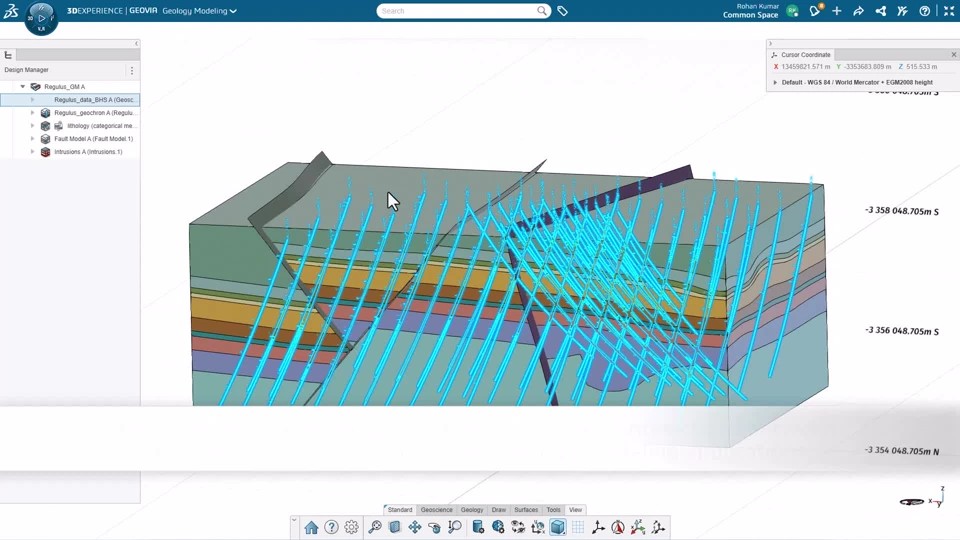
Task: Expand the Regulus_geochron A node
Action: tap(32, 113)
